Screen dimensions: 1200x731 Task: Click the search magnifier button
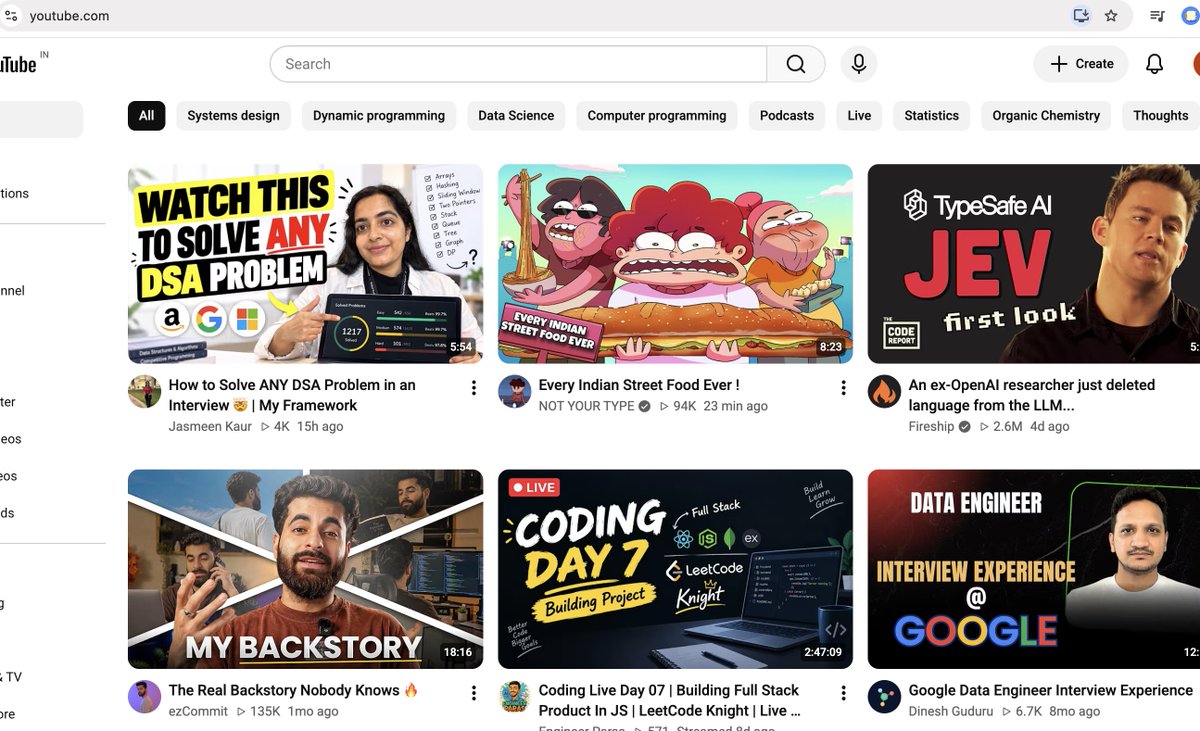[796, 64]
